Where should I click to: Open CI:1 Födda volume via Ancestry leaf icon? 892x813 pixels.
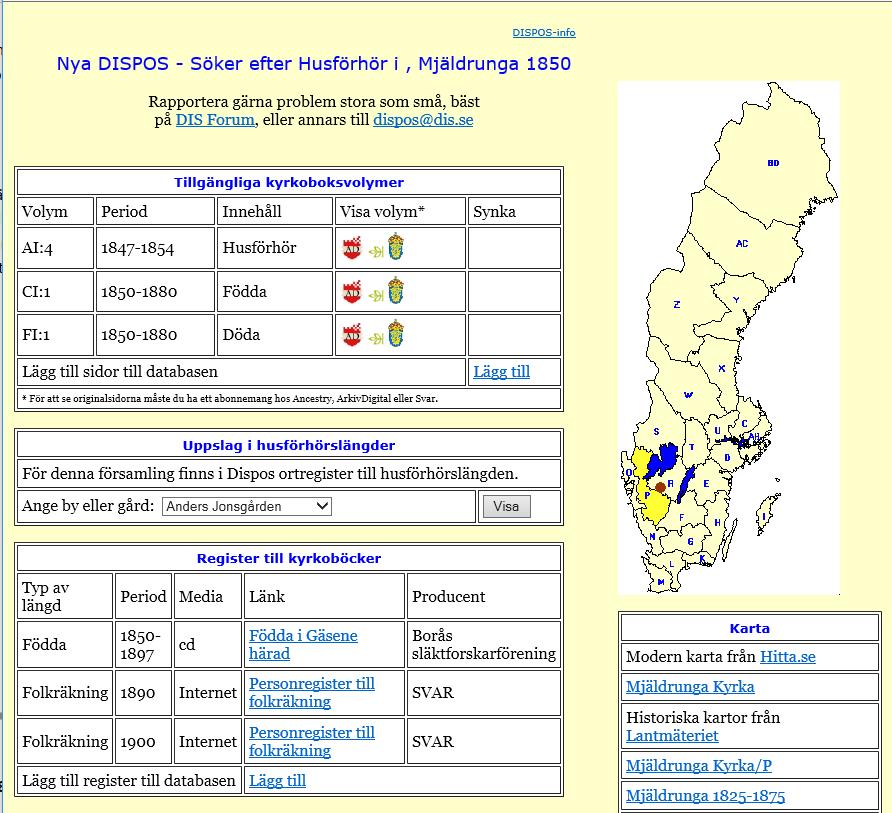pyautogui.click(x=375, y=294)
